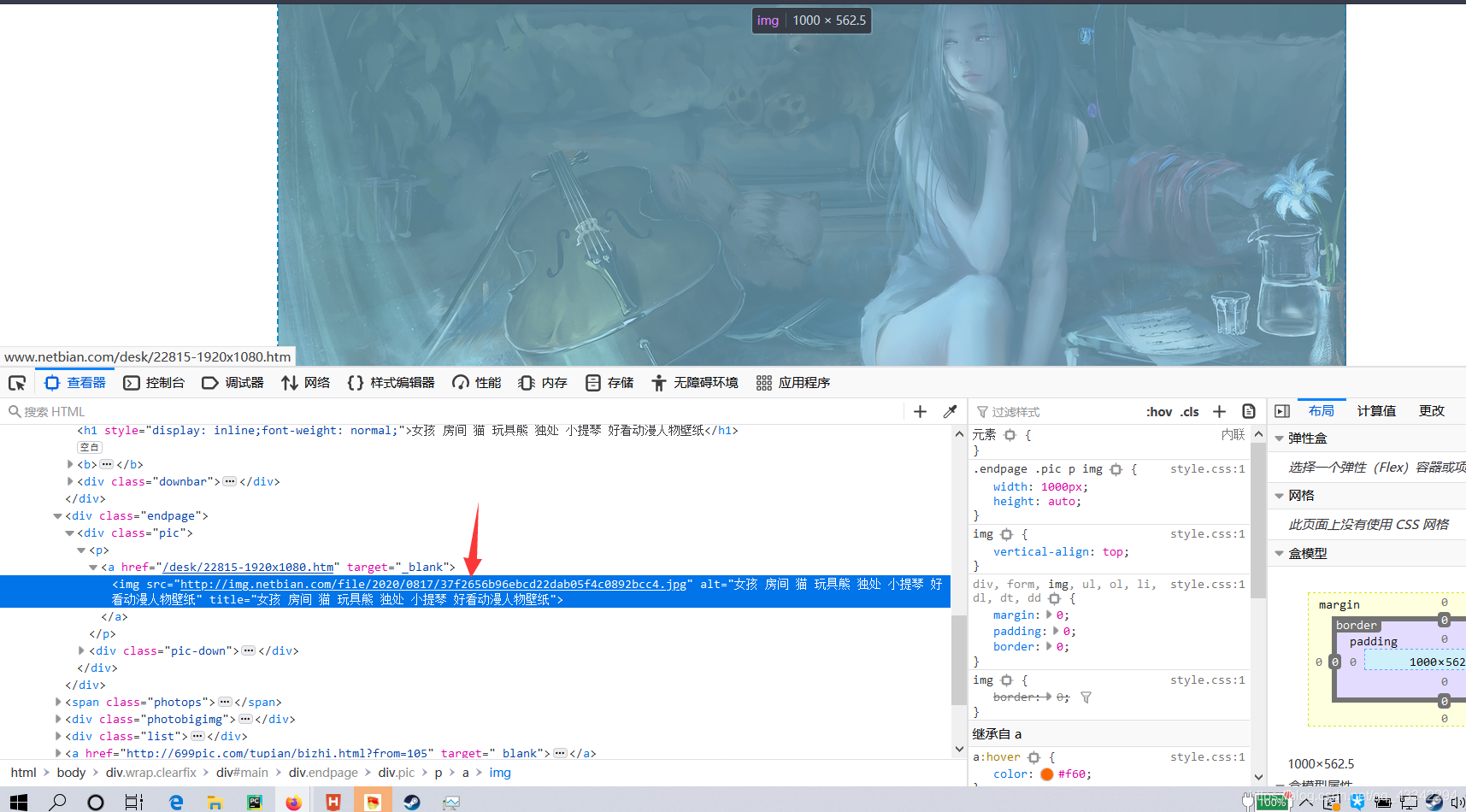Screen dimensions: 1466x812
Task: Click the /desk/22815-1920x1080.htm href link
Action: pos(248,567)
